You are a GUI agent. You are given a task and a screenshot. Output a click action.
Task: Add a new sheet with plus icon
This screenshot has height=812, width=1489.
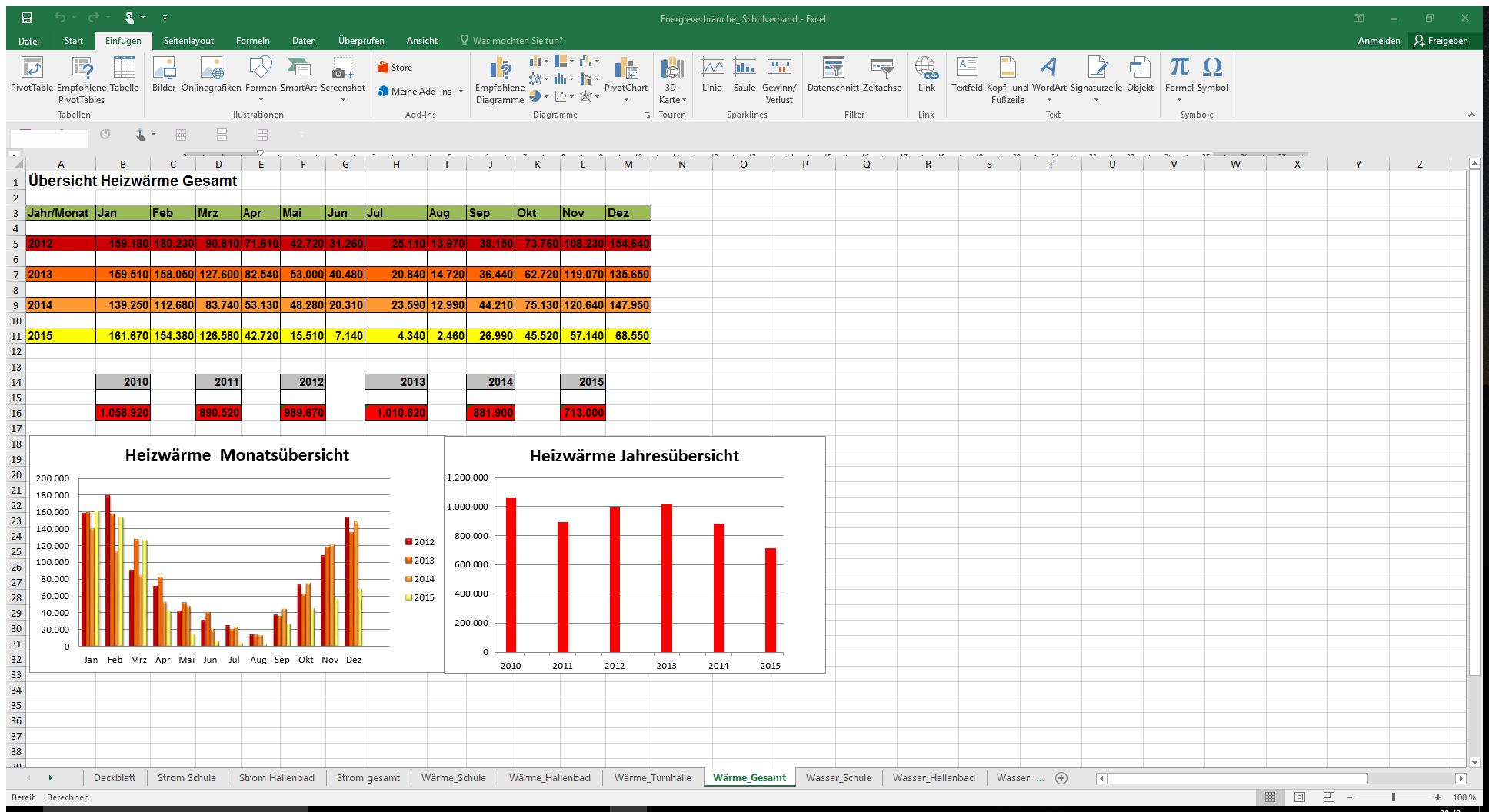click(1061, 778)
